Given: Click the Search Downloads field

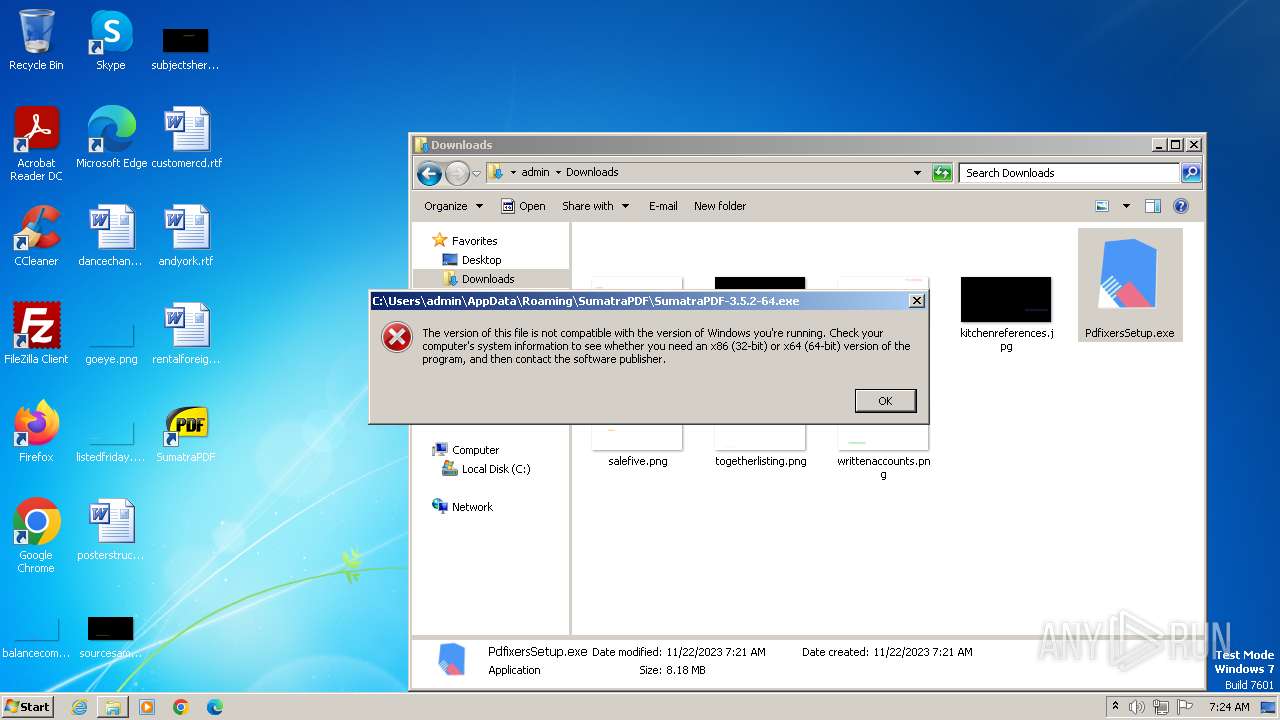Looking at the screenshot, I should [1069, 173].
